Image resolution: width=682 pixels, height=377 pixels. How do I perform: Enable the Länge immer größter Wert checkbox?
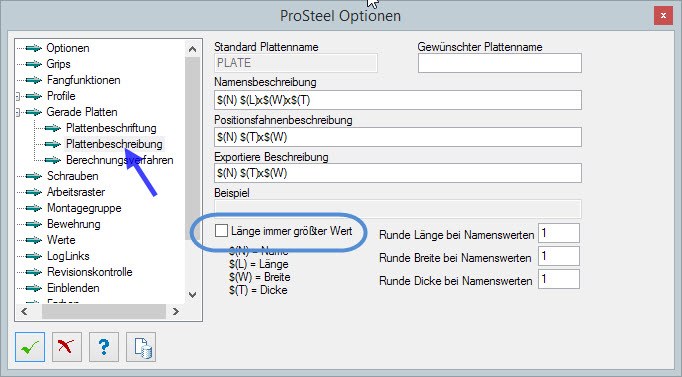(221, 231)
